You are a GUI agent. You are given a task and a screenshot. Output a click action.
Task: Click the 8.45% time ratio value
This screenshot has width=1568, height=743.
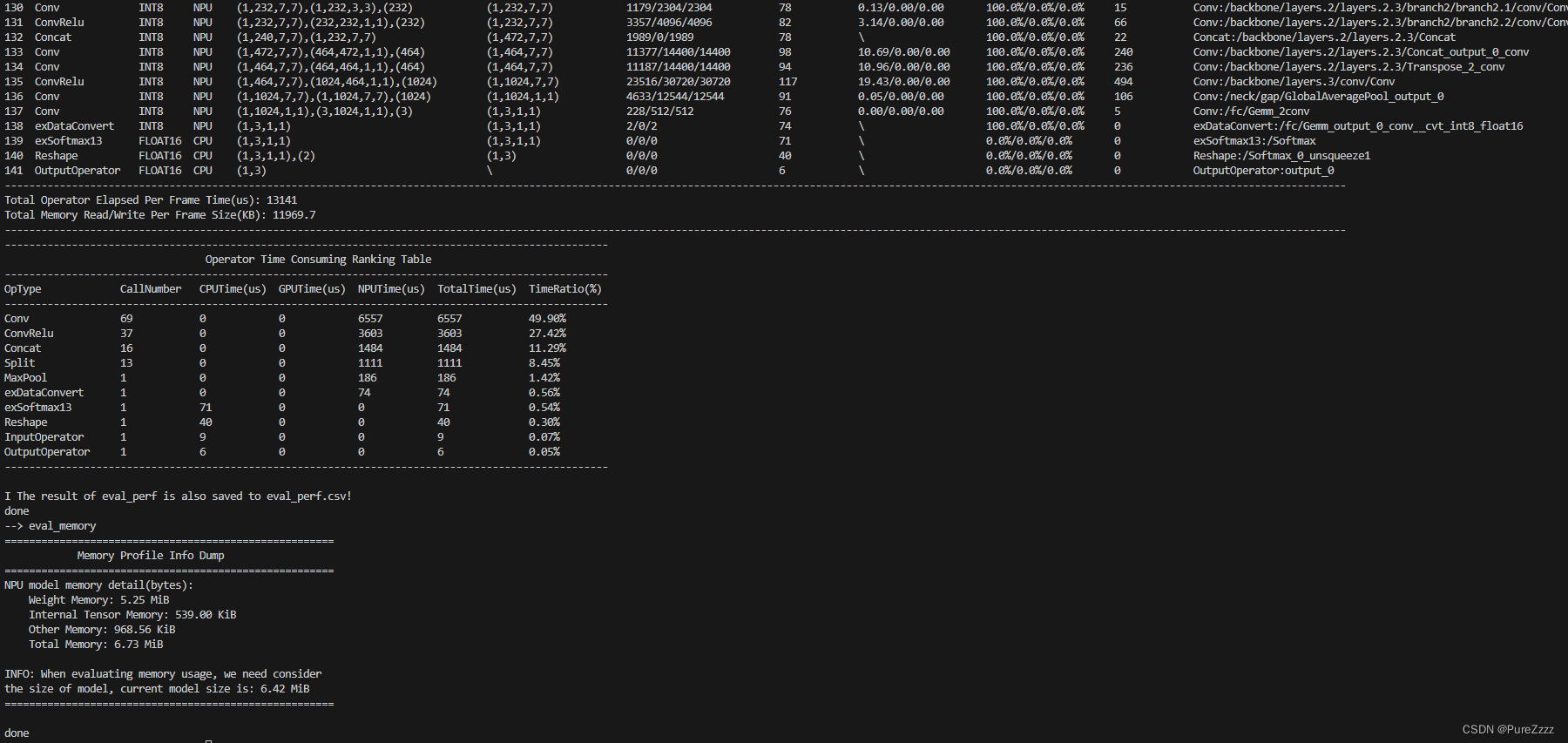[544, 362]
